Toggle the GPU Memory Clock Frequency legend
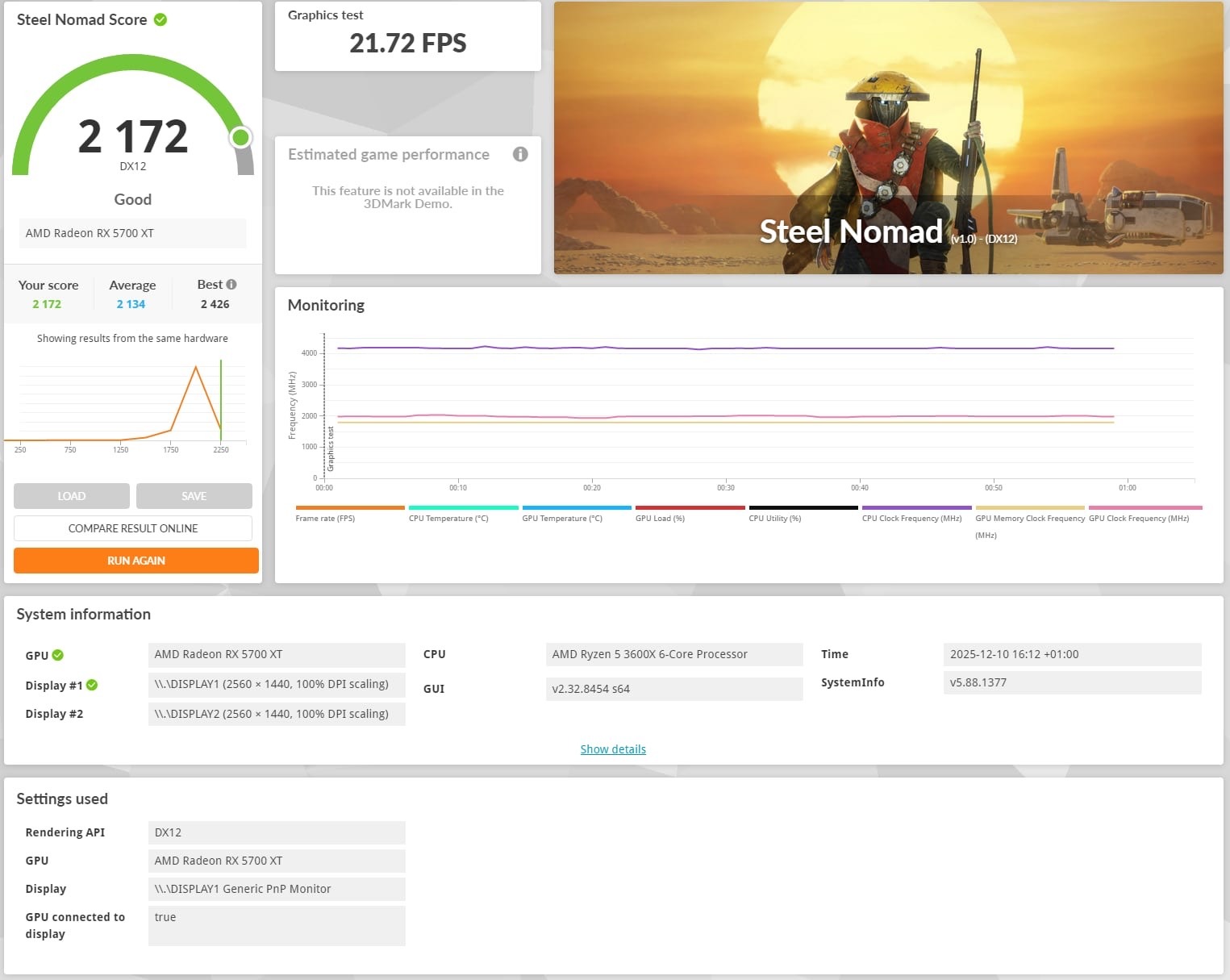This screenshot has width=1230, height=980. point(1030,522)
